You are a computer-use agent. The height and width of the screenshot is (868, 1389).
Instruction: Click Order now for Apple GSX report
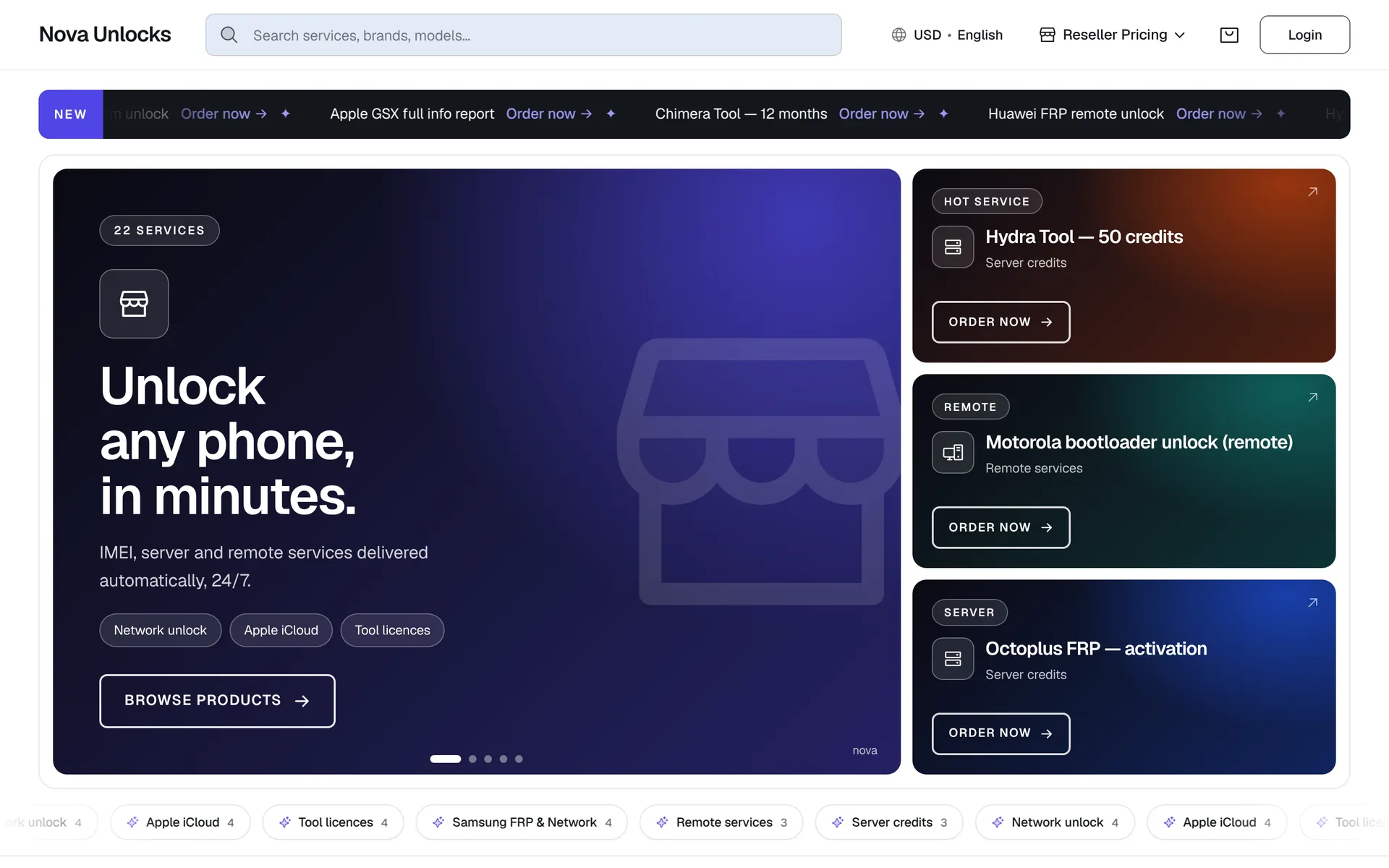(x=549, y=114)
